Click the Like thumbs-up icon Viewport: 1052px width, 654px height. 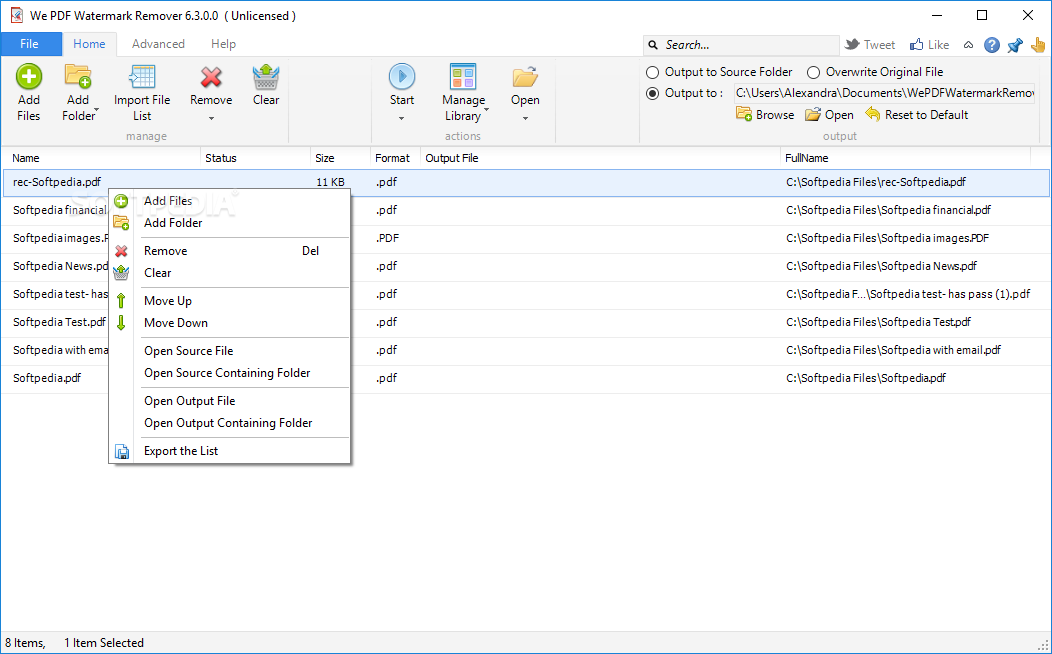pos(916,44)
